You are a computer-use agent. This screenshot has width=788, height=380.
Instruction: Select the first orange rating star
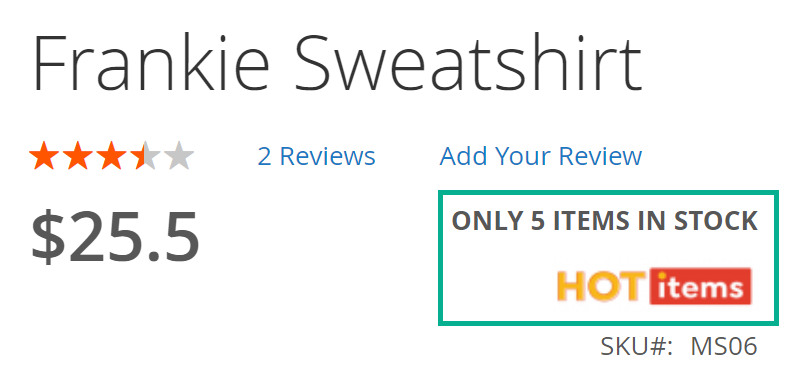(x=44, y=155)
